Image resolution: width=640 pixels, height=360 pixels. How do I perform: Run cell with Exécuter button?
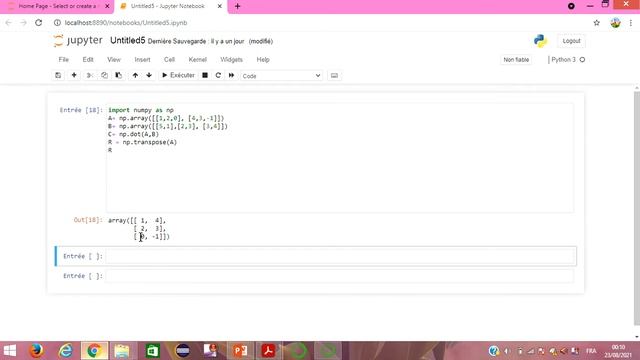tap(178, 76)
